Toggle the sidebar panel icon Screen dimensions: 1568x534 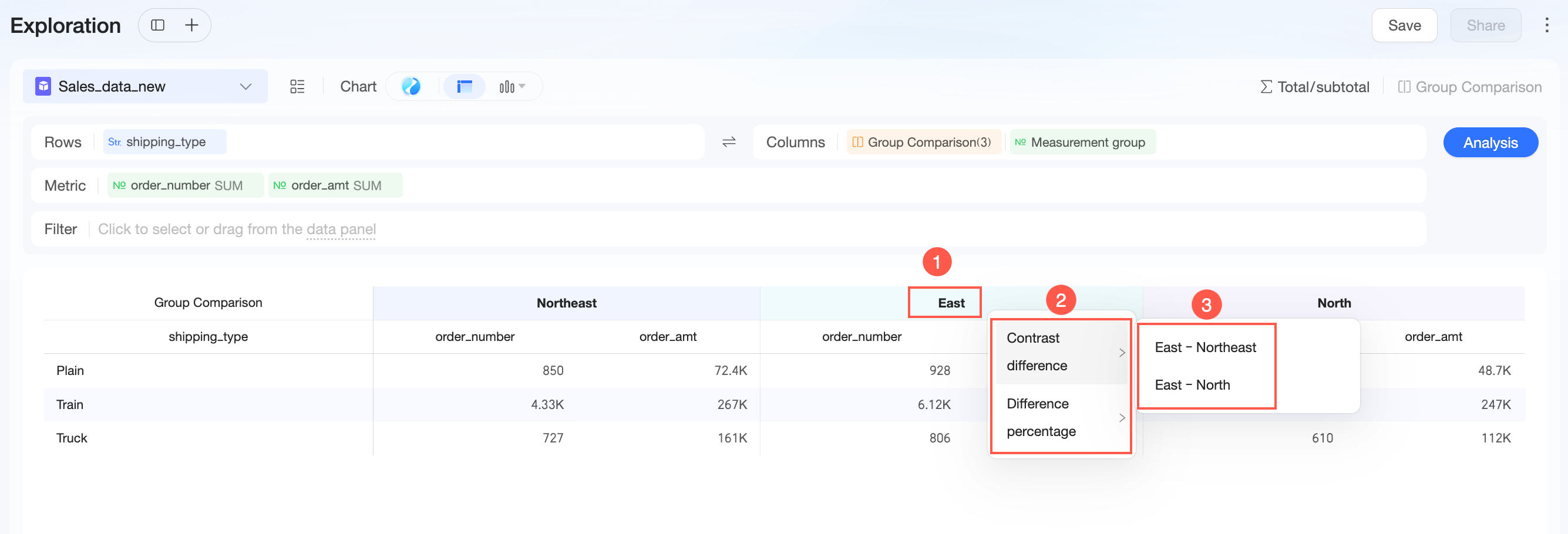pyautogui.click(x=157, y=25)
